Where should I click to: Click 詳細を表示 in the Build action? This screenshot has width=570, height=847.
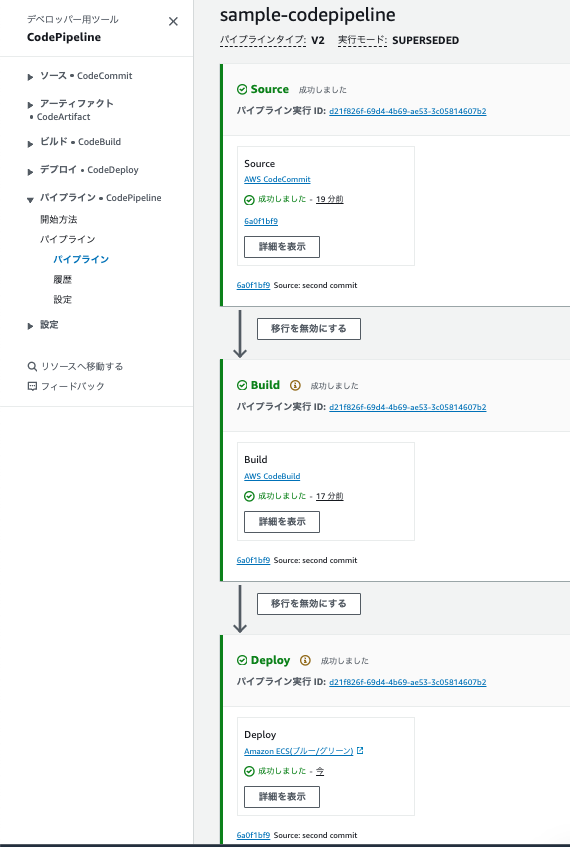point(282,522)
